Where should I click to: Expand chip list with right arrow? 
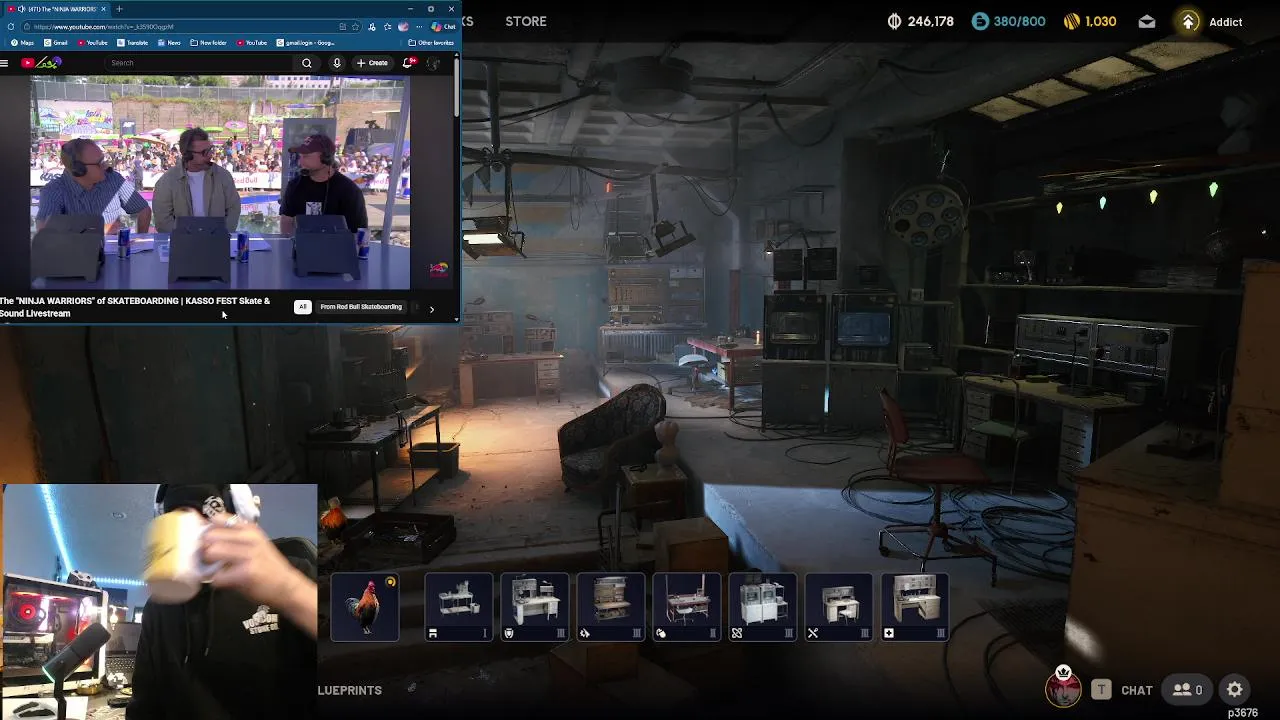(x=431, y=309)
